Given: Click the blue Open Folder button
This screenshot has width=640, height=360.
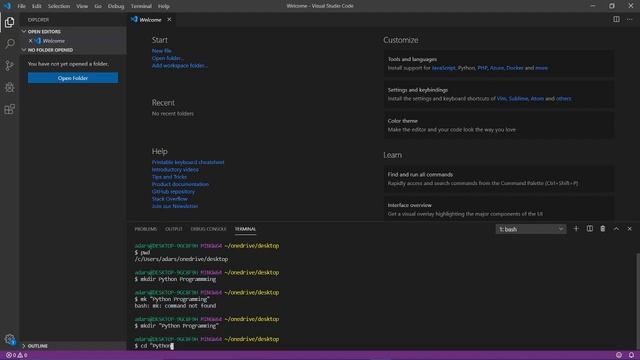Looking at the screenshot, I should pos(73,78).
